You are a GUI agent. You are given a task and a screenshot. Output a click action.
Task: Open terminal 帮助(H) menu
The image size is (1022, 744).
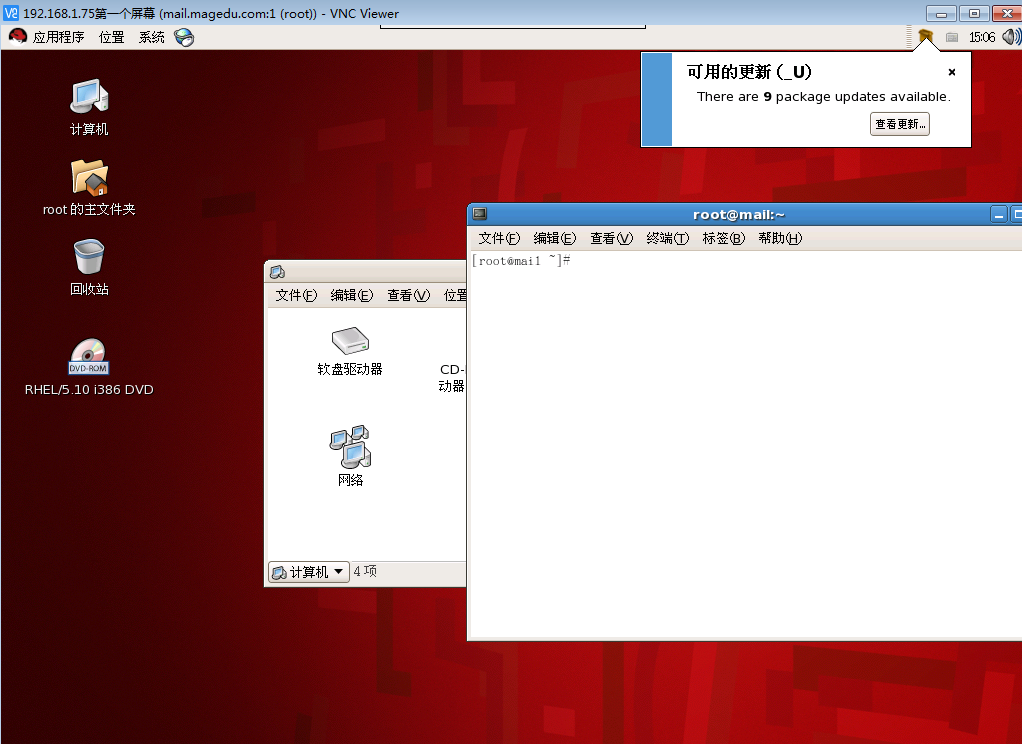click(780, 238)
